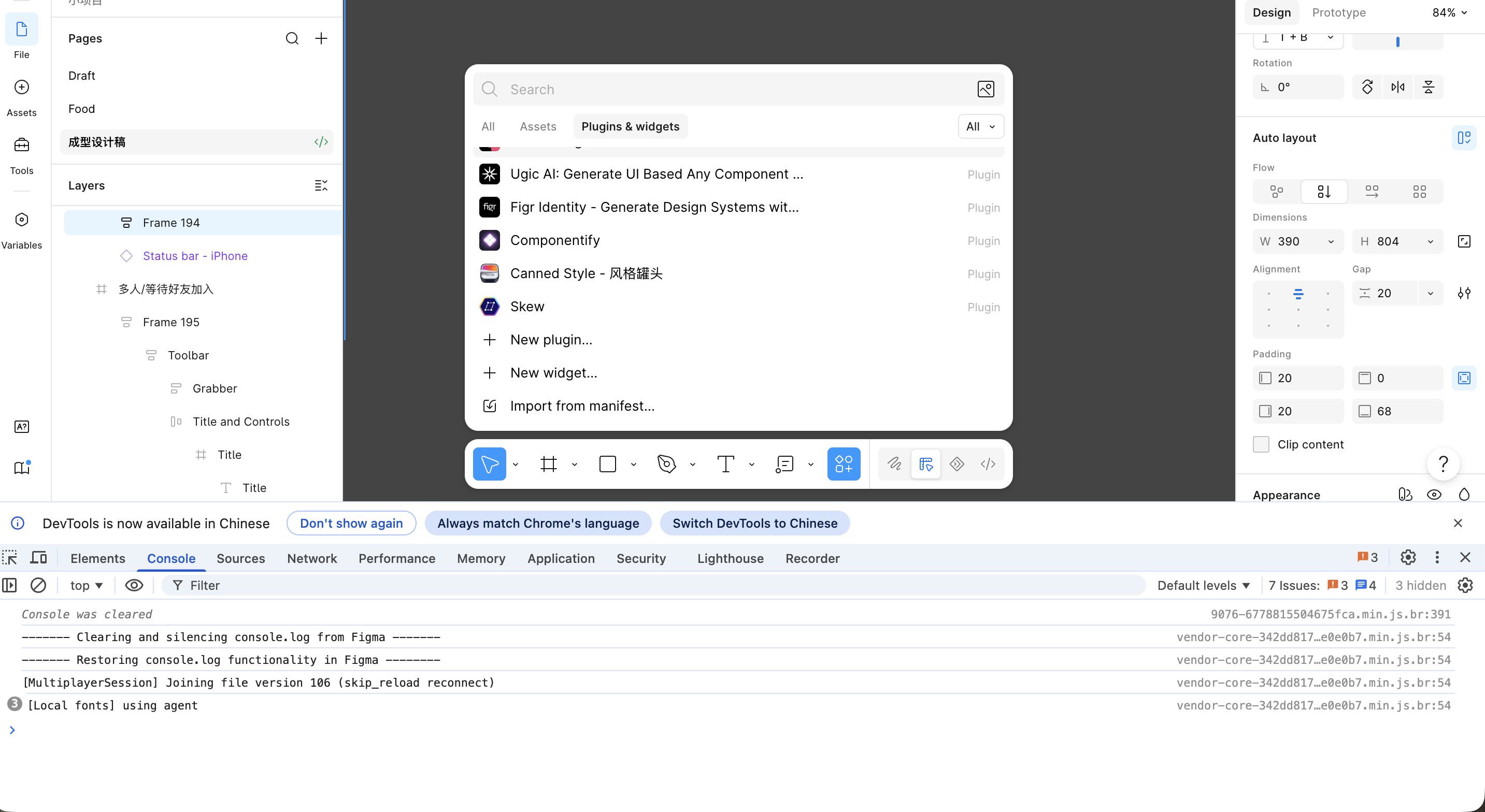
Task: Choose New plugin... option
Action: point(738,340)
